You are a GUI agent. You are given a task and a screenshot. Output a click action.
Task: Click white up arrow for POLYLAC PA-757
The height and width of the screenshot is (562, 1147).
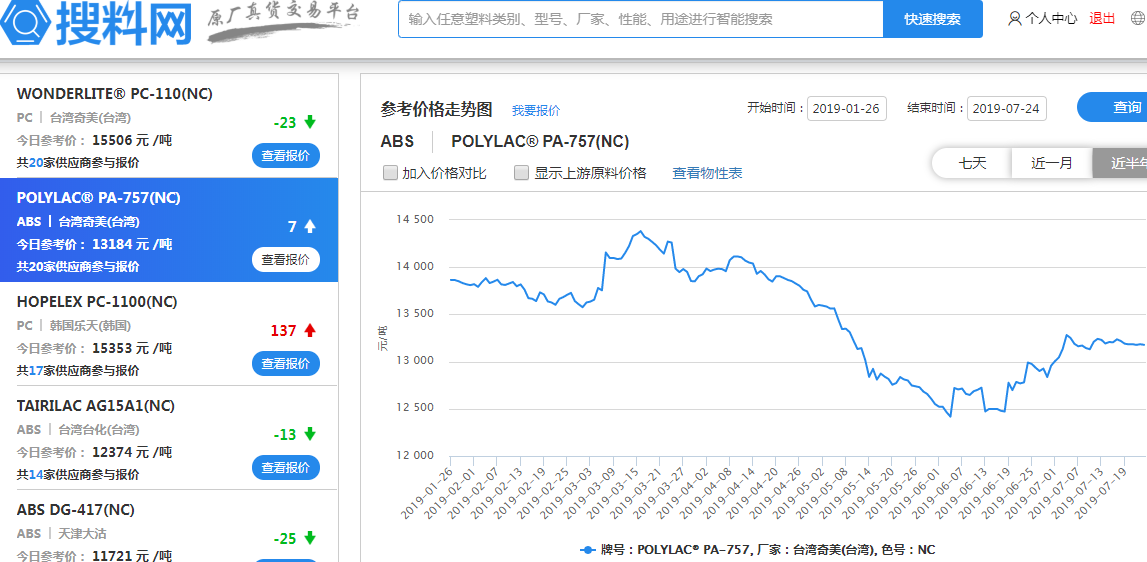[310, 226]
